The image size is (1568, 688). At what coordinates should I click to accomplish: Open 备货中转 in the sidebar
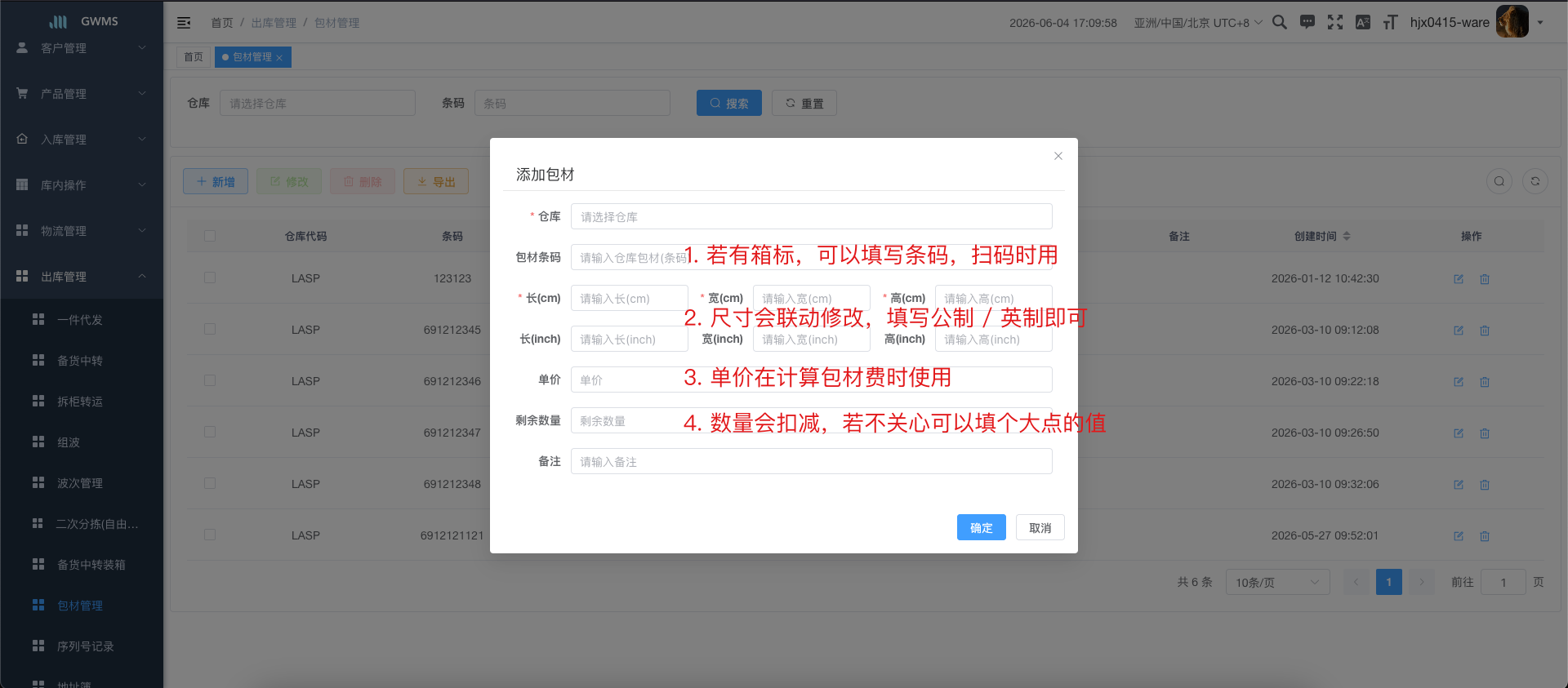click(82, 361)
